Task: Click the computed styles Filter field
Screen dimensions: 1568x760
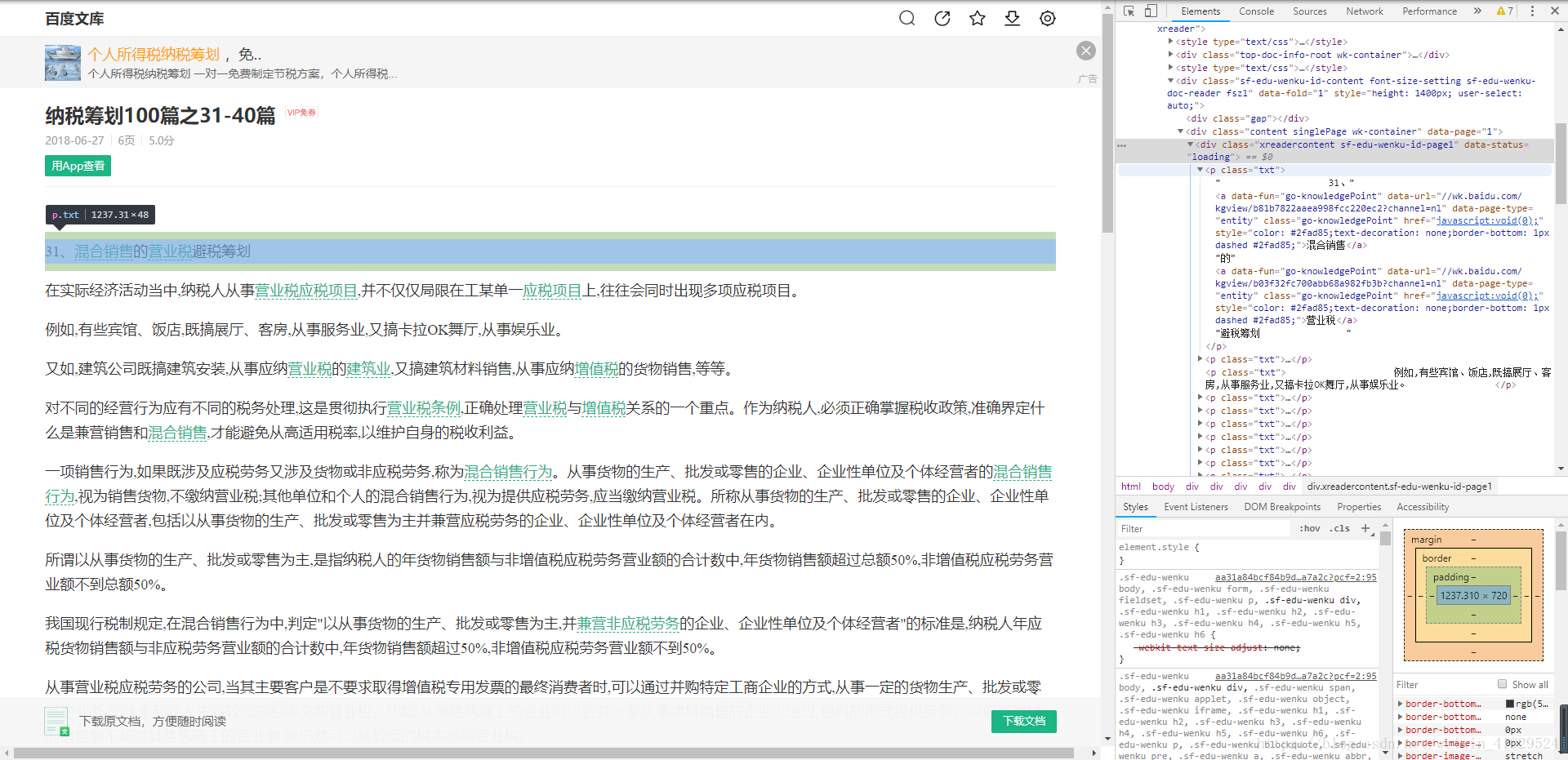Action: [1441, 685]
